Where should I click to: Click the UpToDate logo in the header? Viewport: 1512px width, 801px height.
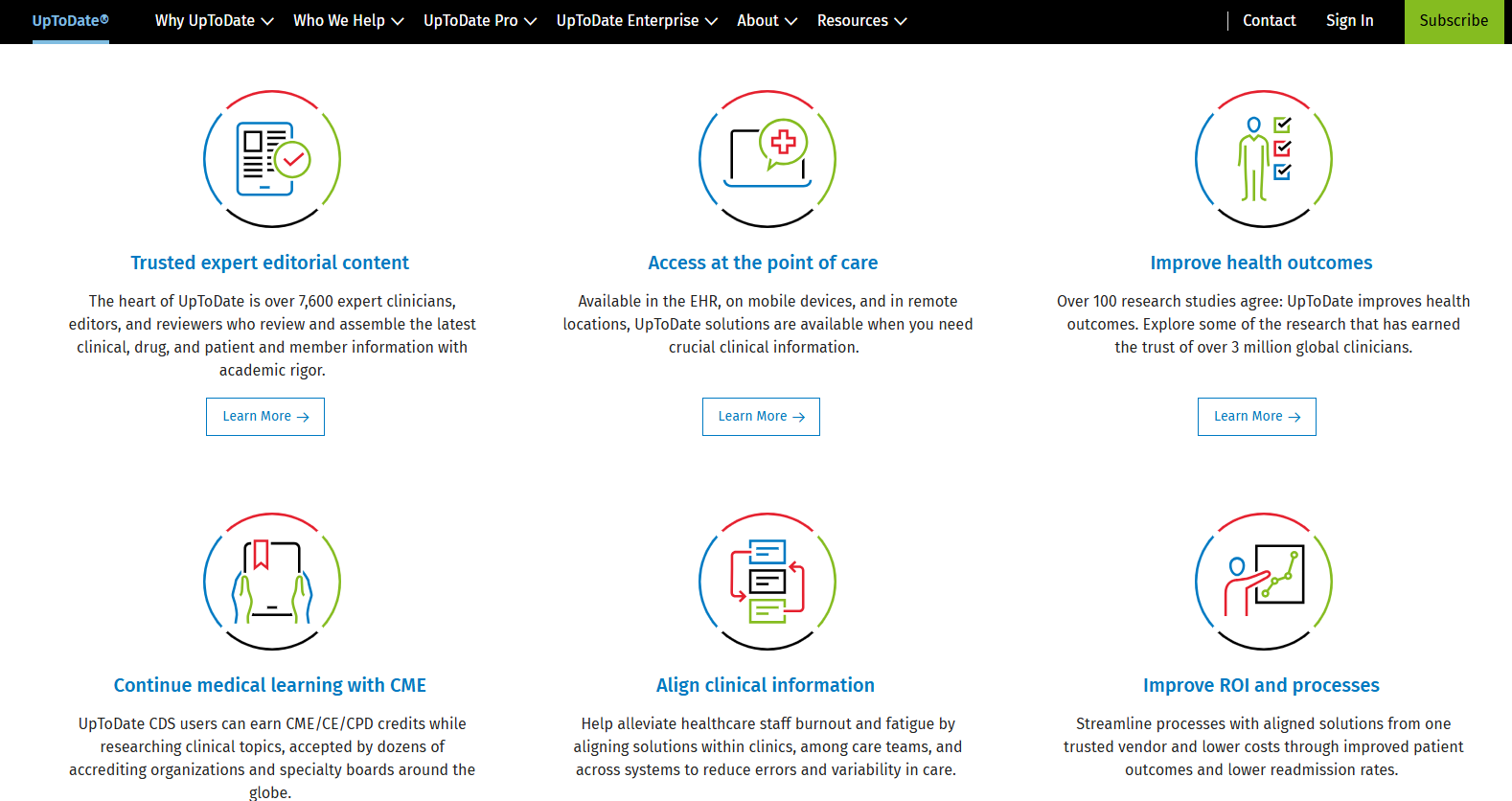coord(71,20)
